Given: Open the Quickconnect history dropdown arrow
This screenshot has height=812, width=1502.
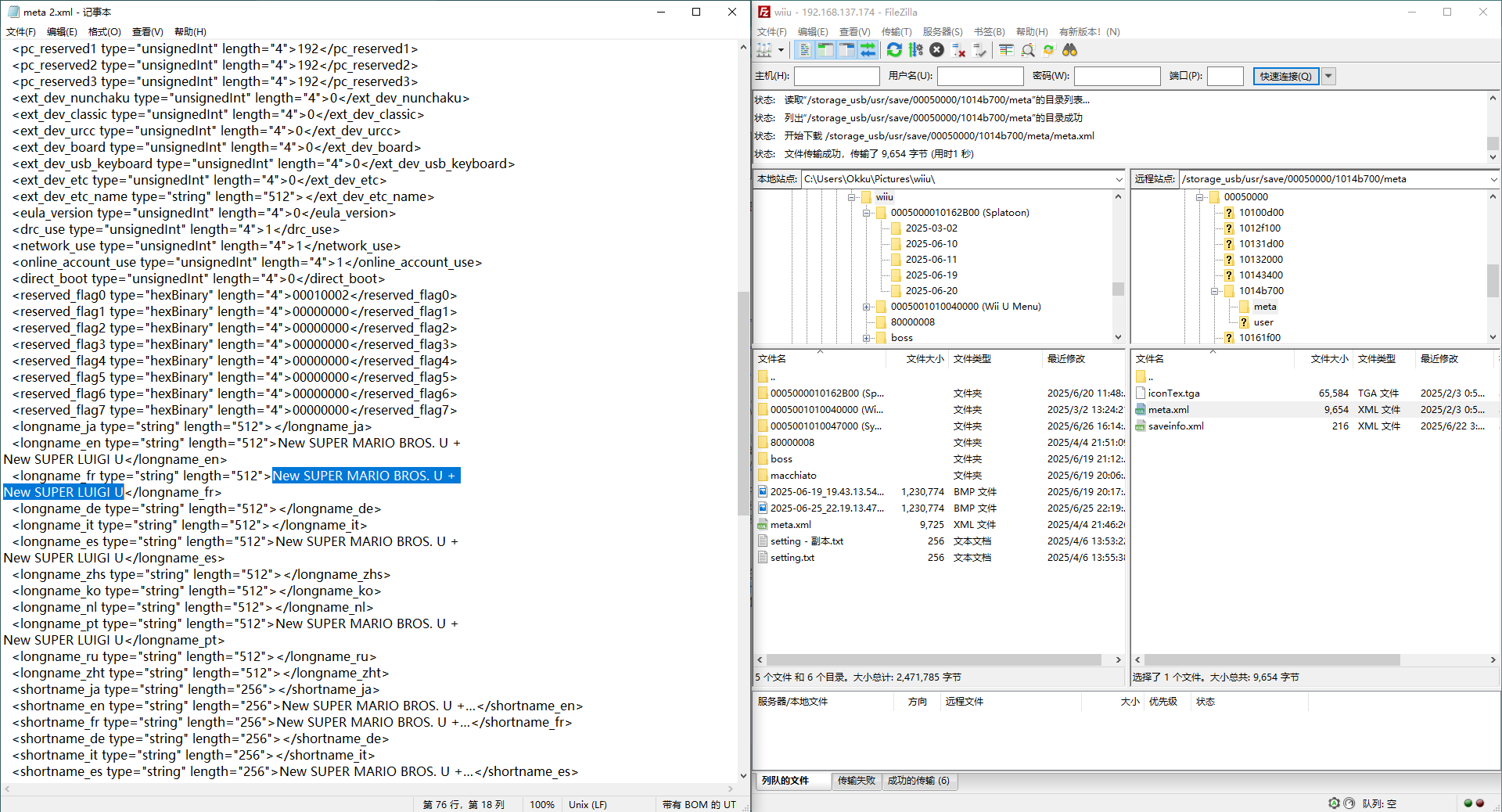Looking at the screenshot, I should [1328, 76].
